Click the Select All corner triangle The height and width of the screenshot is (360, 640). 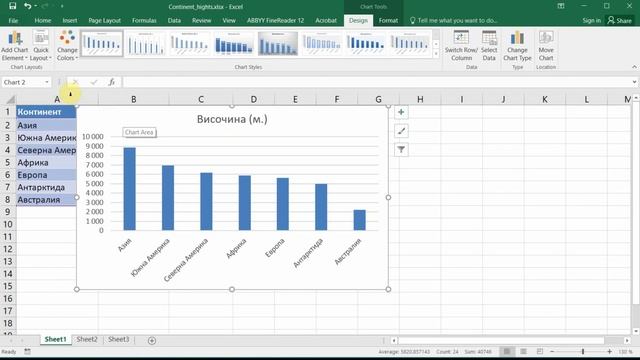pyautogui.click(x=10, y=99)
